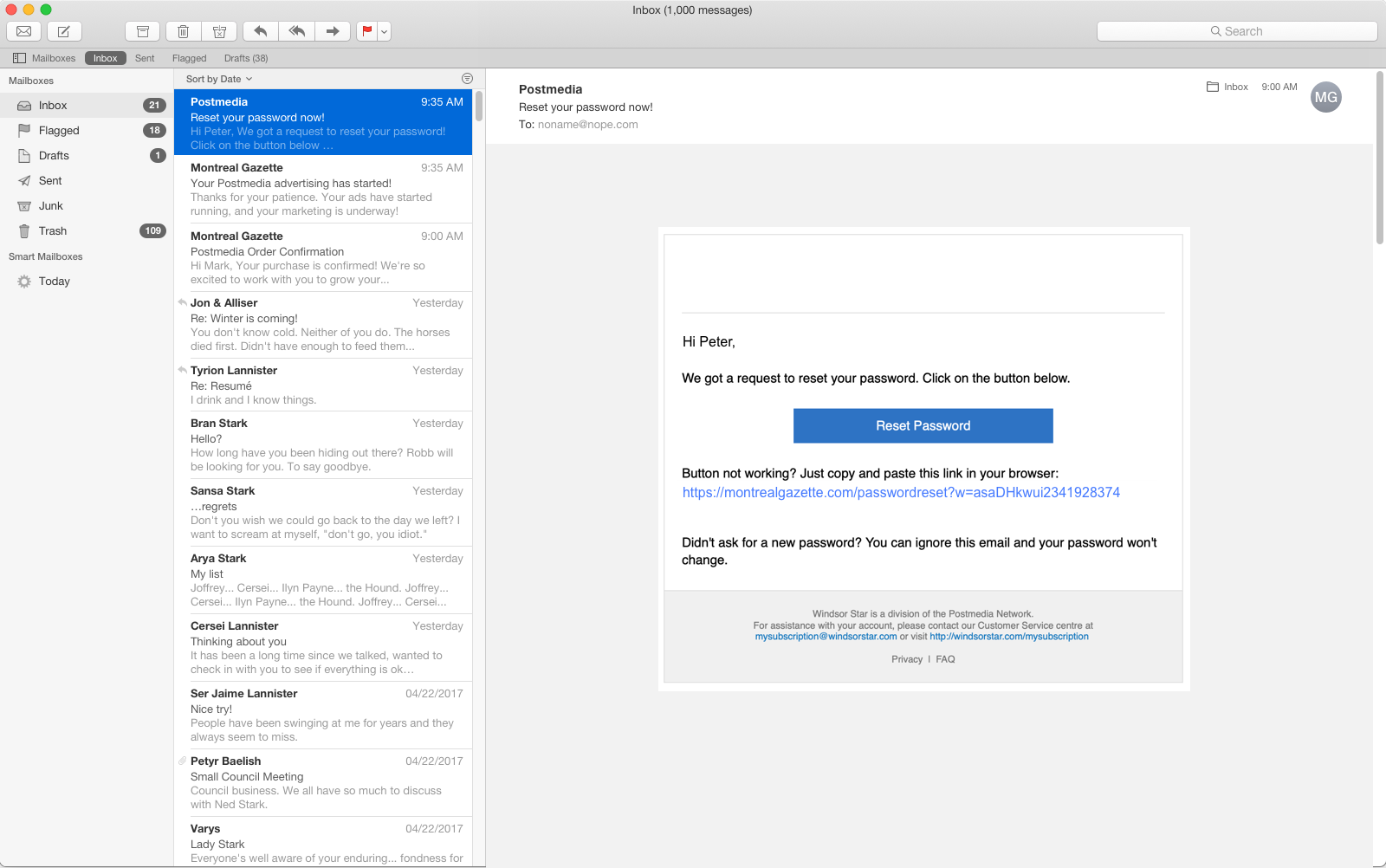Image resolution: width=1386 pixels, height=868 pixels.
Task: Click the MG sender avatar
Action: [1326, 97]
